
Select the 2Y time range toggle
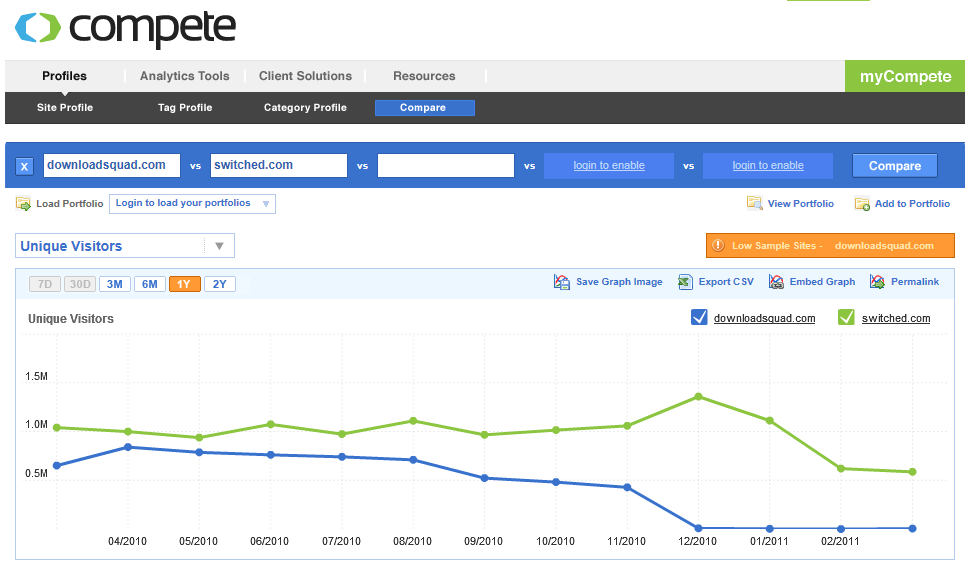click(219, 284)
